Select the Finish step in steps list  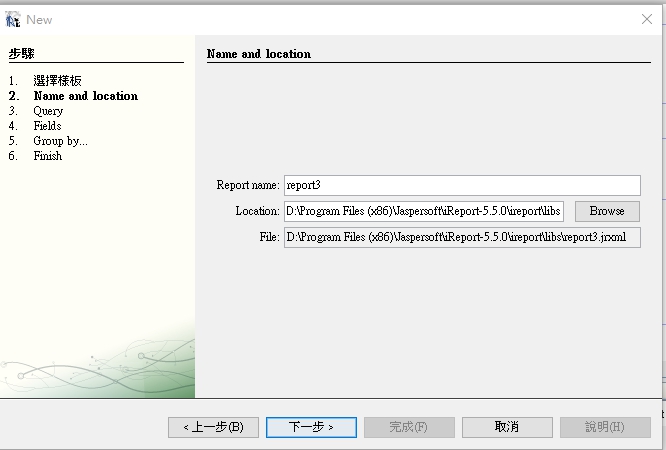pos(47,156)
